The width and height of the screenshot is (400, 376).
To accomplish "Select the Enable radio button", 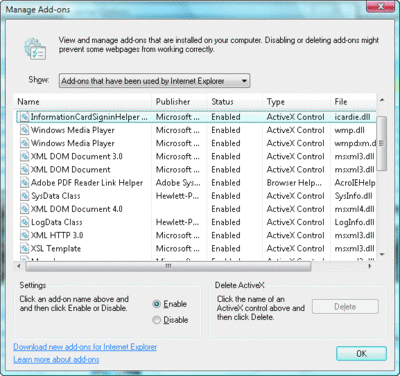I will [x=156, y=304].
